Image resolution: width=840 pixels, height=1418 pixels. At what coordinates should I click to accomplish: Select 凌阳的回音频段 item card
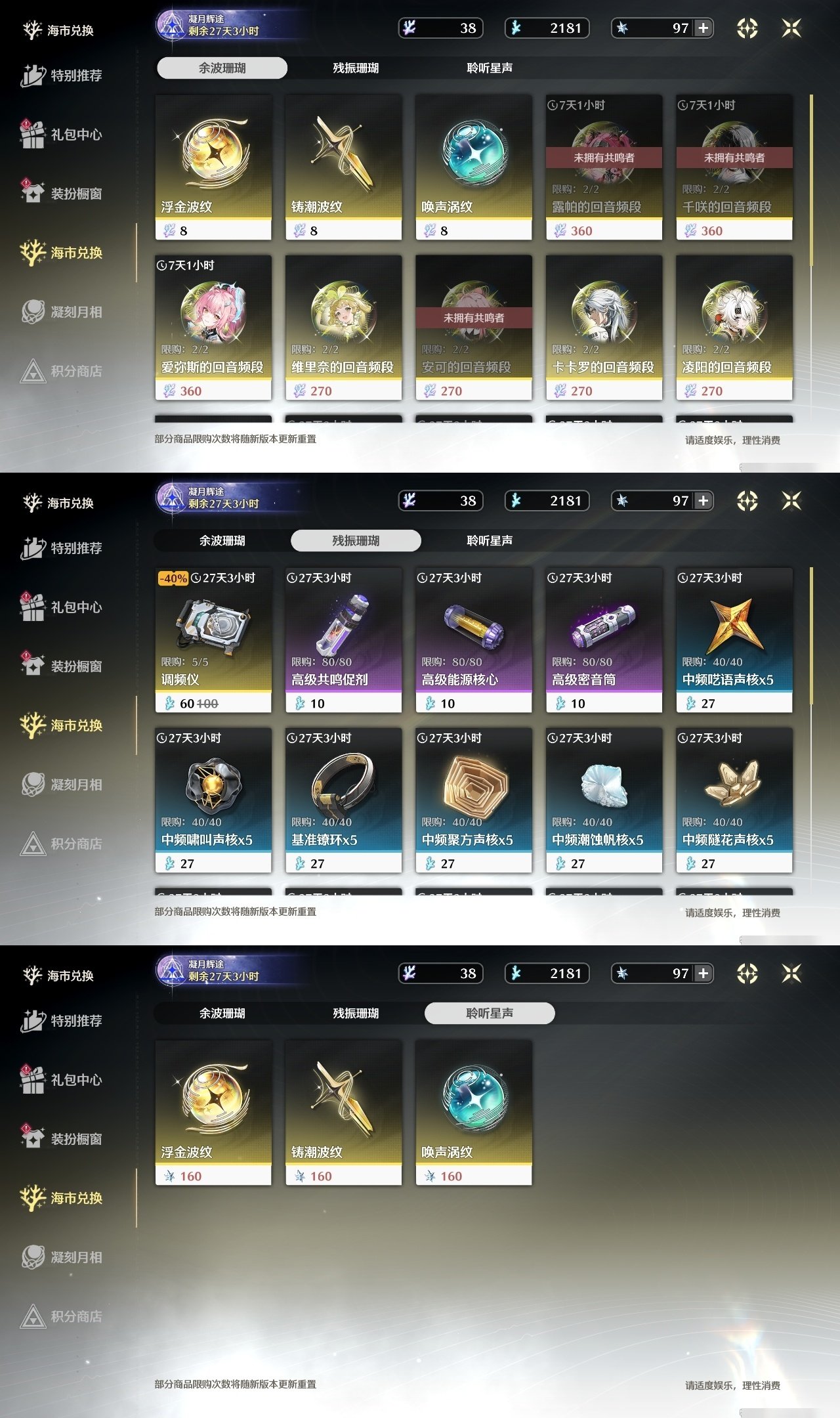[x=734, y=328]
